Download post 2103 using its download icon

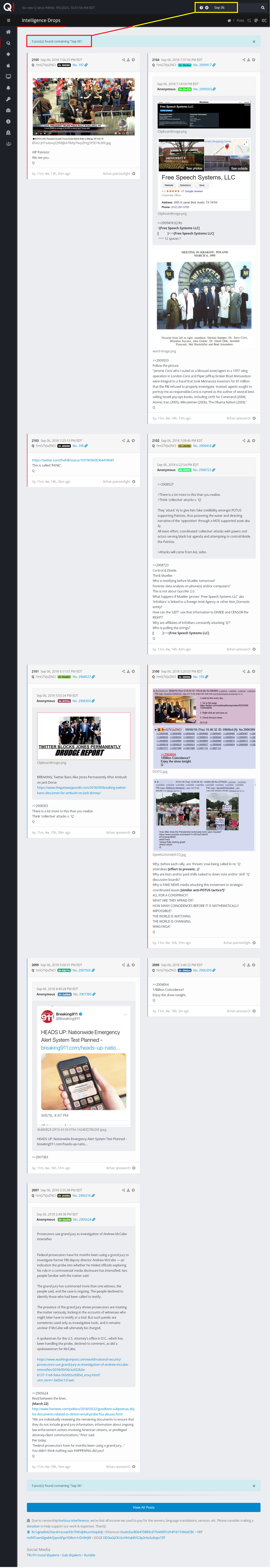coord(128,441)
